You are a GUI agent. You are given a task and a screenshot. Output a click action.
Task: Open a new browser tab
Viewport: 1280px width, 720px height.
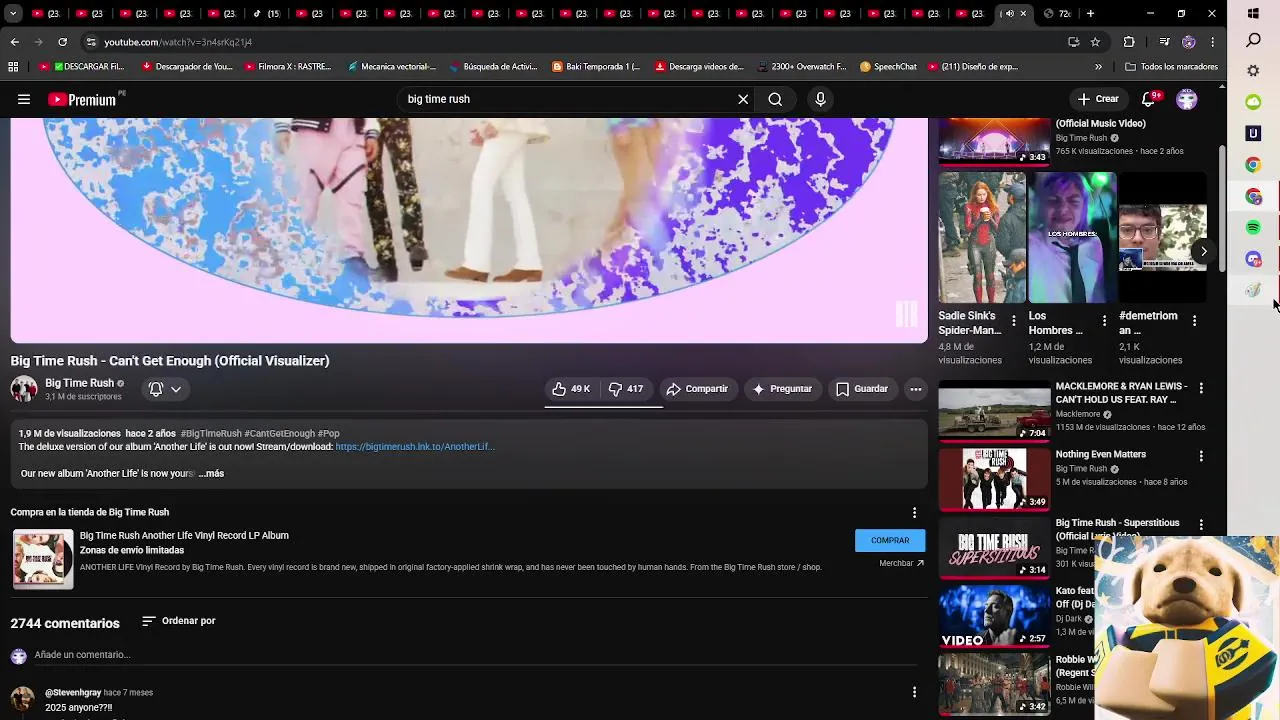pyautogui.click(x=1090, y=13)
